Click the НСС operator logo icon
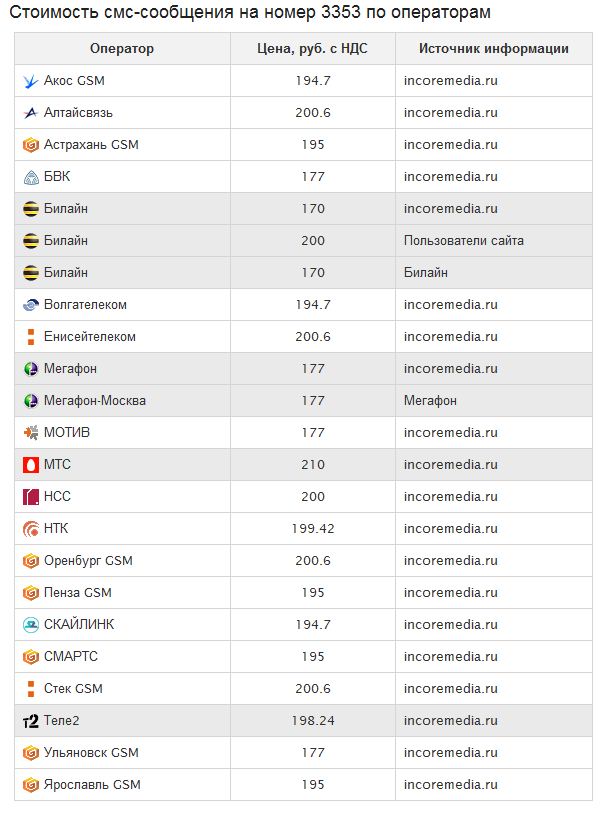614x817 pixels. click(x=30, y=497)
